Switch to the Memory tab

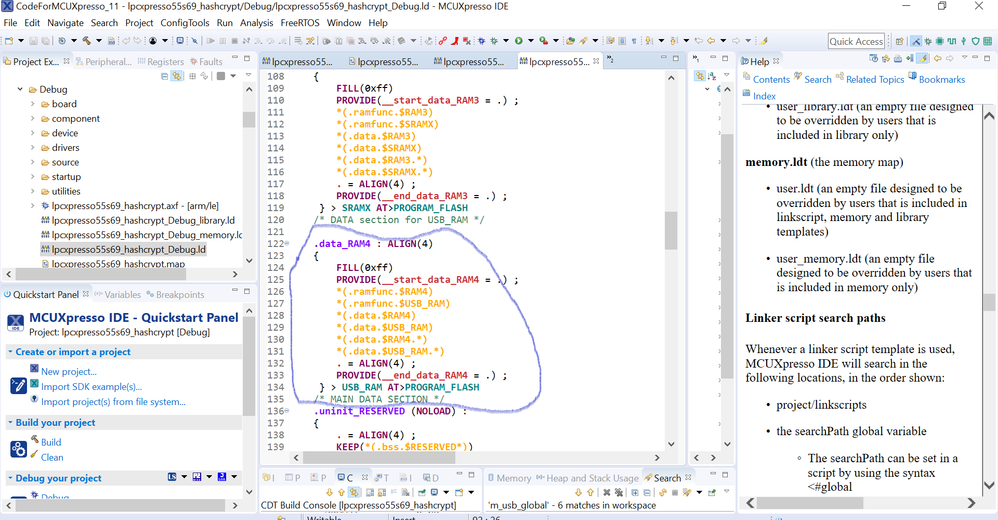click(509, 478)
